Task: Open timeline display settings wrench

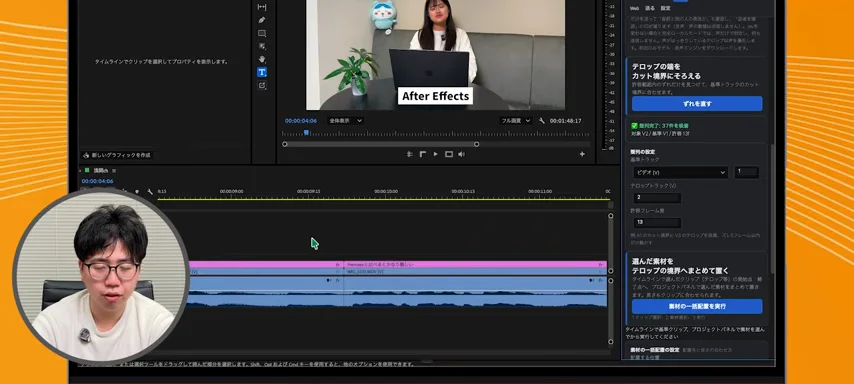Action: (150, 192)
